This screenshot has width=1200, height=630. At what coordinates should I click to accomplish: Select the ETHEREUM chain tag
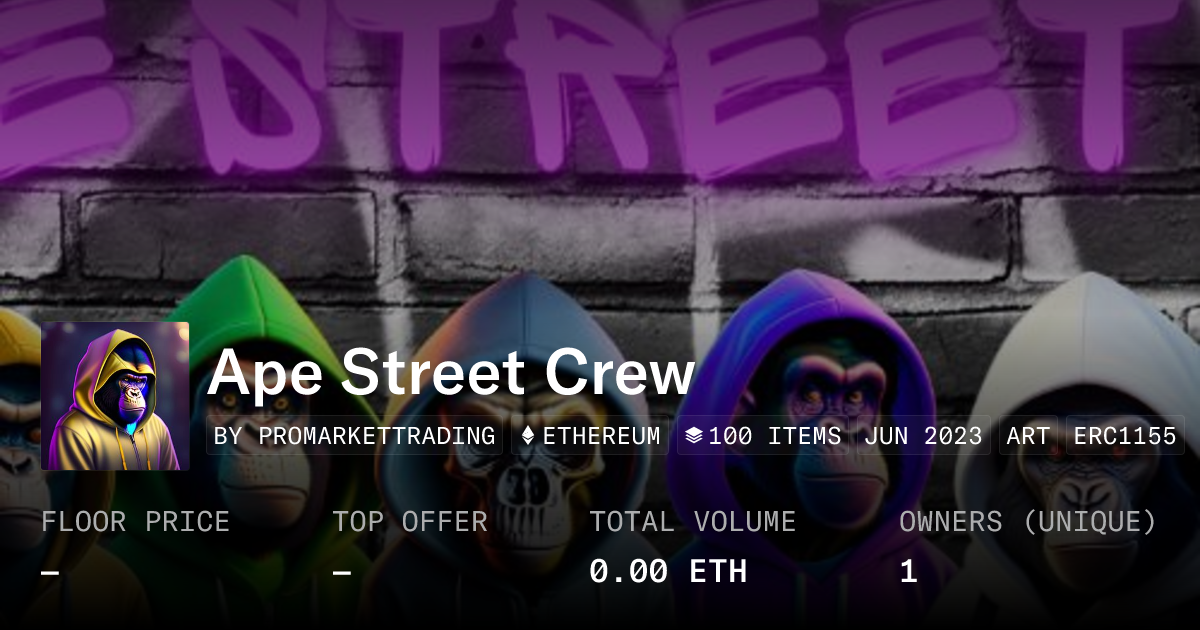(590, 436)
